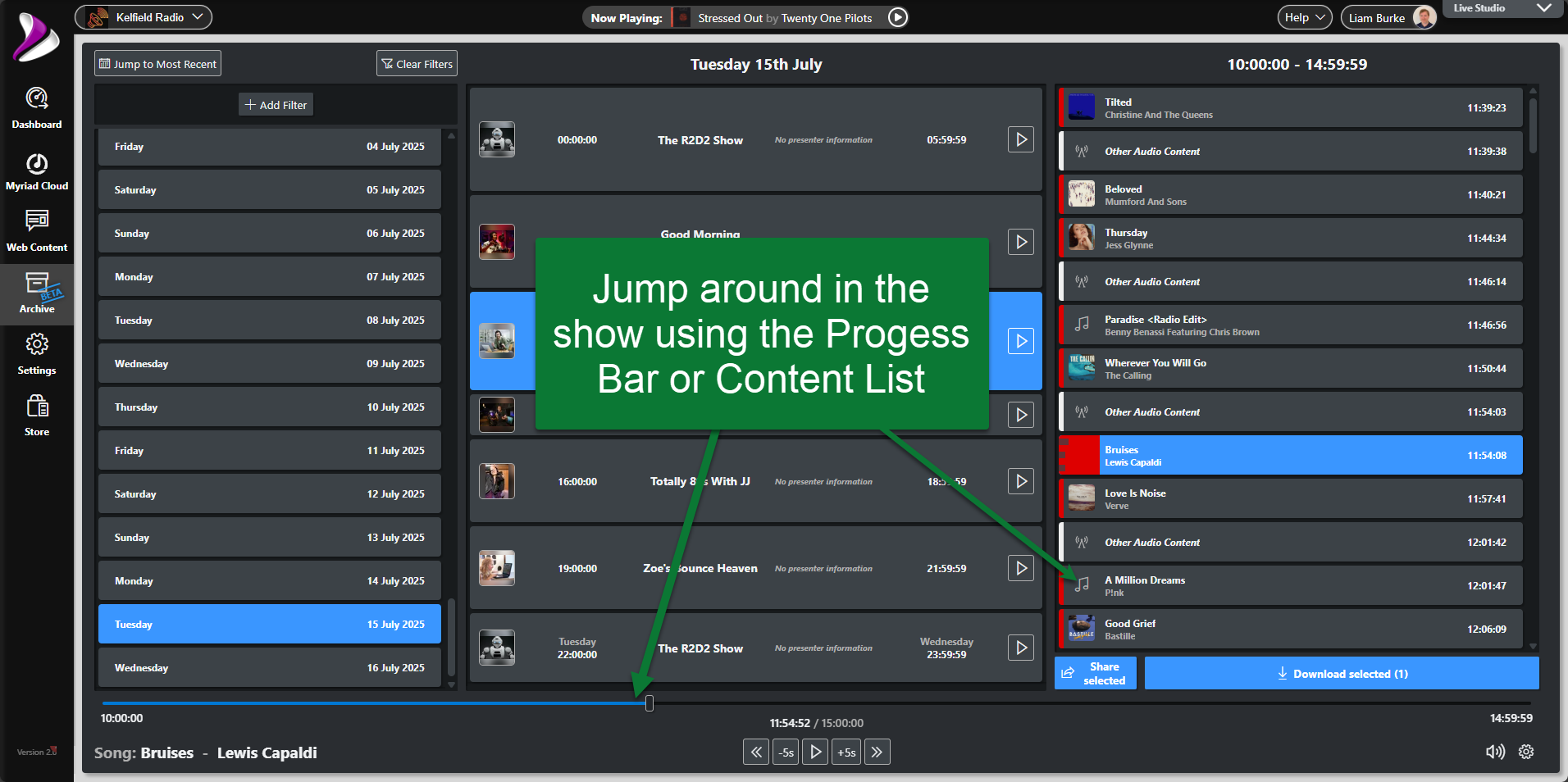Select Tuesday 15 July 2025

coord(270,625)
